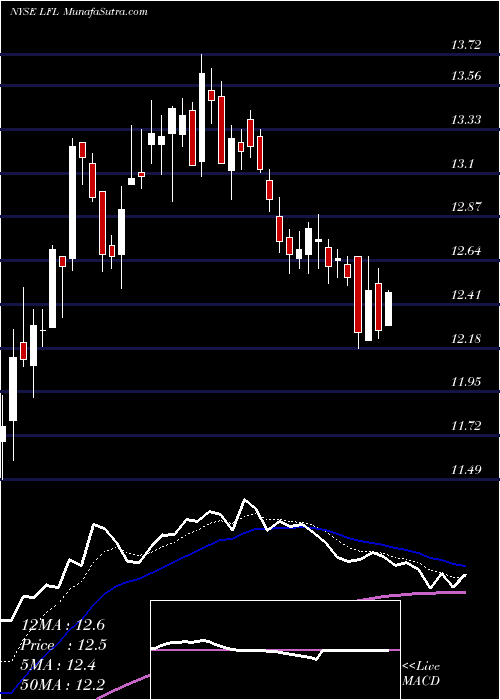Open the MACD inset chart box
The width and height of the screenshot is (500, 700).
click(275, 650)
